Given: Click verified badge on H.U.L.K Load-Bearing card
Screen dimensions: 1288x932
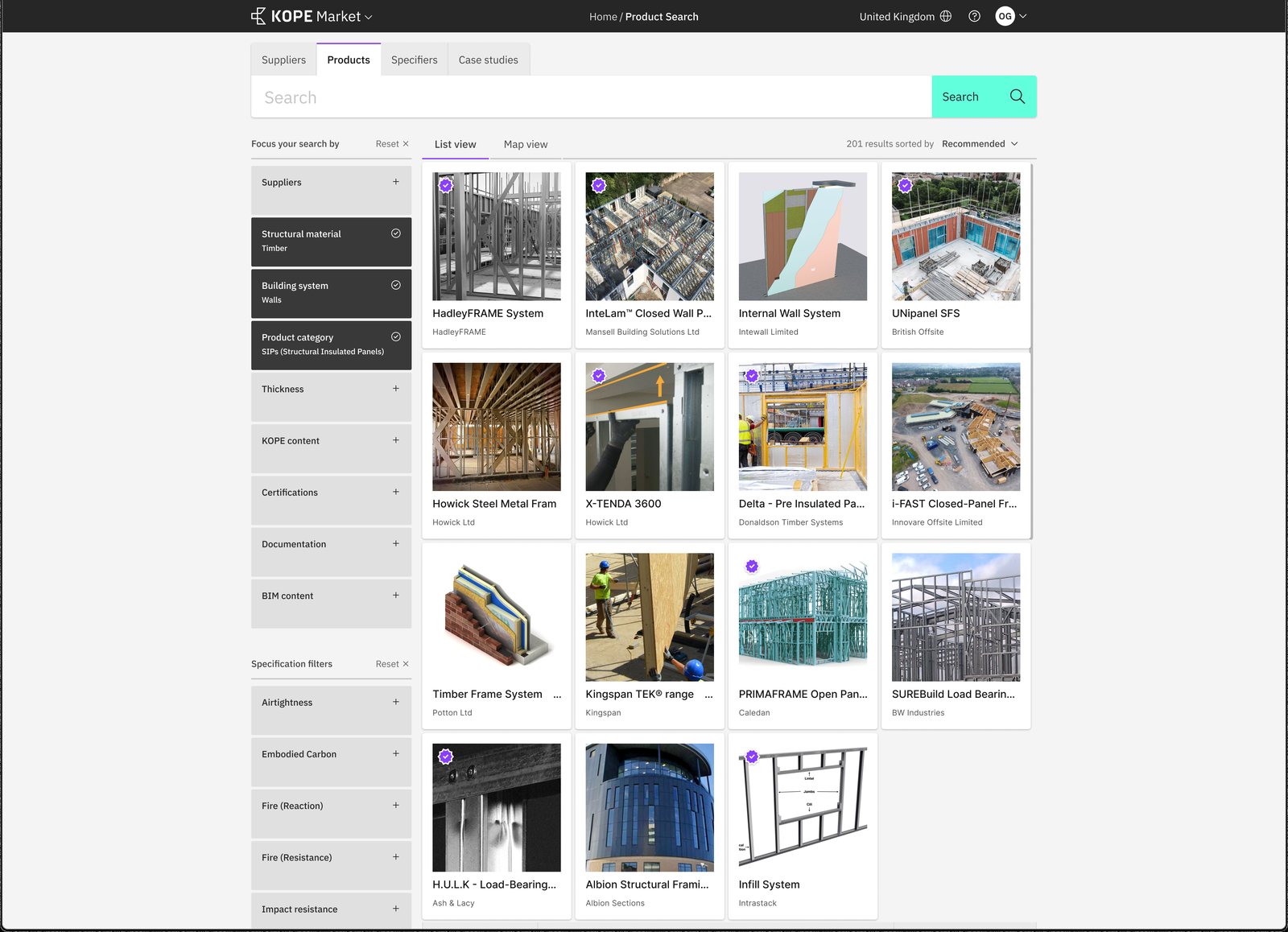Looking at the screenshot, I should tap(445, 757).
